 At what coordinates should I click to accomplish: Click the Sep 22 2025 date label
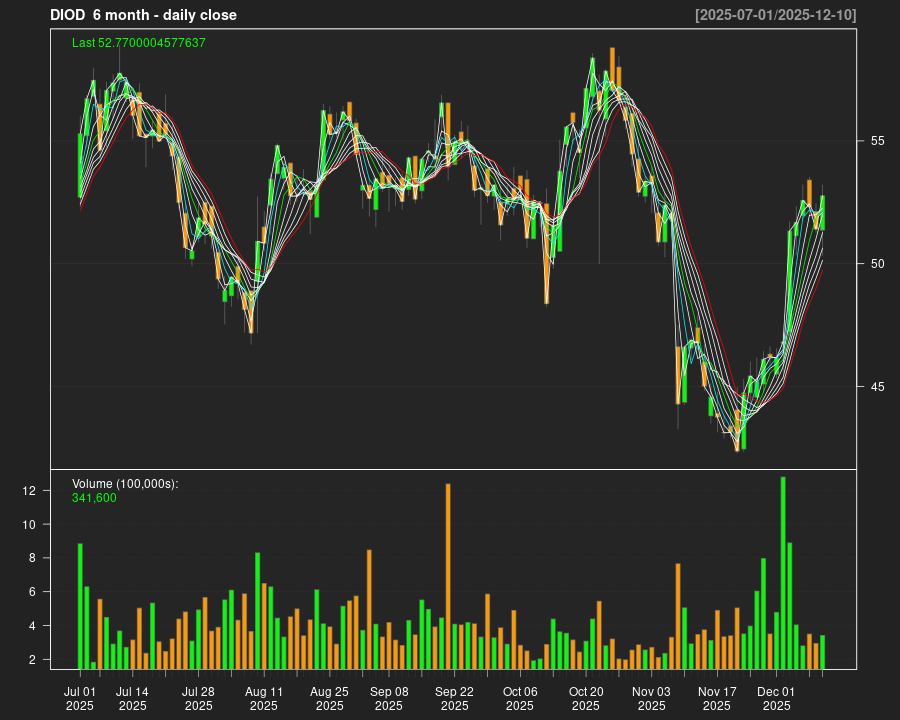[x=454, y=698]
